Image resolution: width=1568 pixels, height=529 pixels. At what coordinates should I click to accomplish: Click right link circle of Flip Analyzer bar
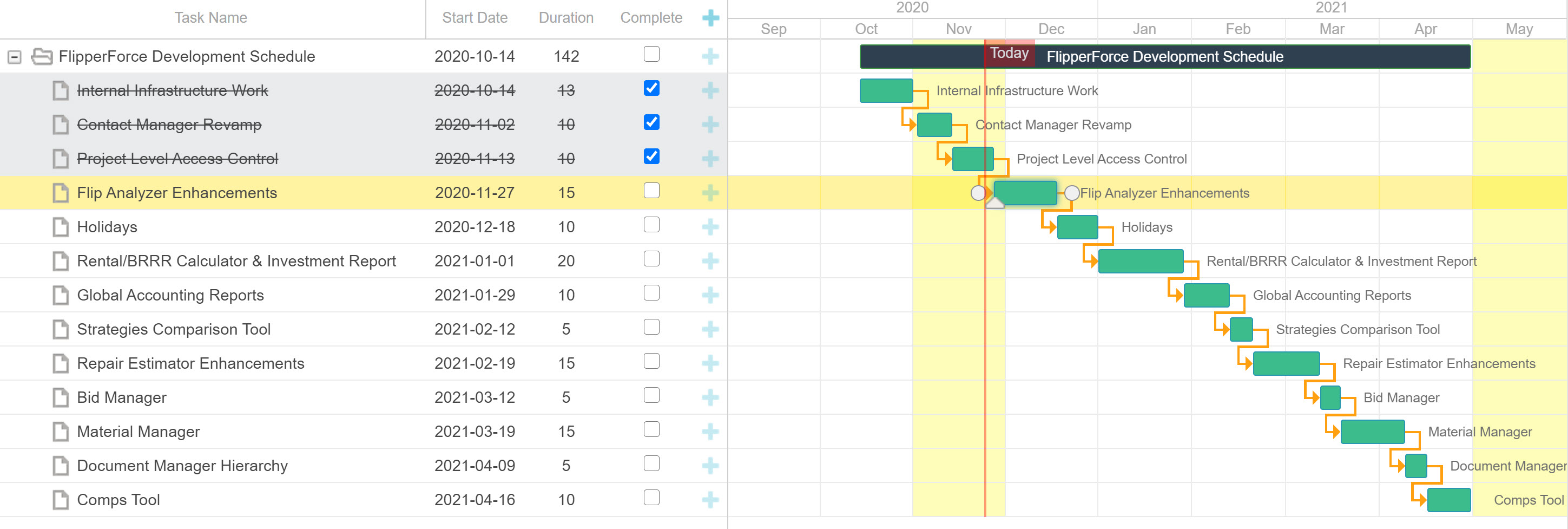(x=1072, y=193)
